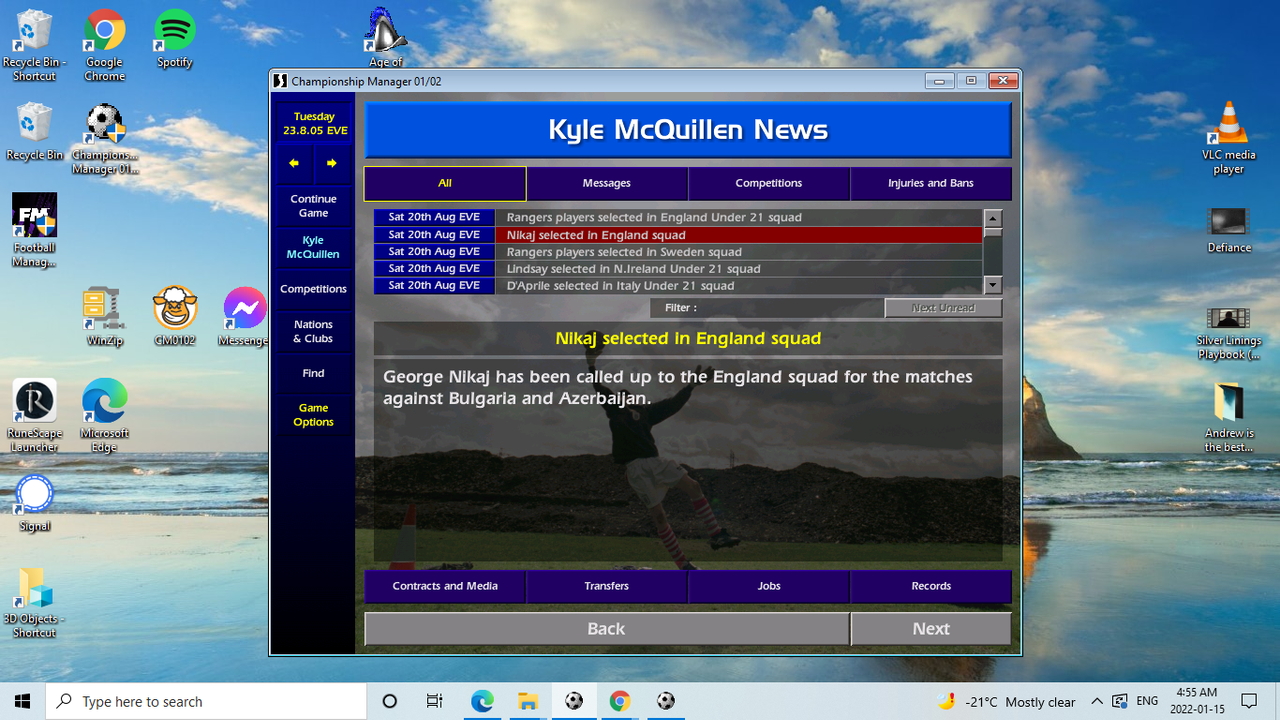Open 'Andrew is the best' folder icon
The height and width of the screenshot is (720, 1280).
1229,417
